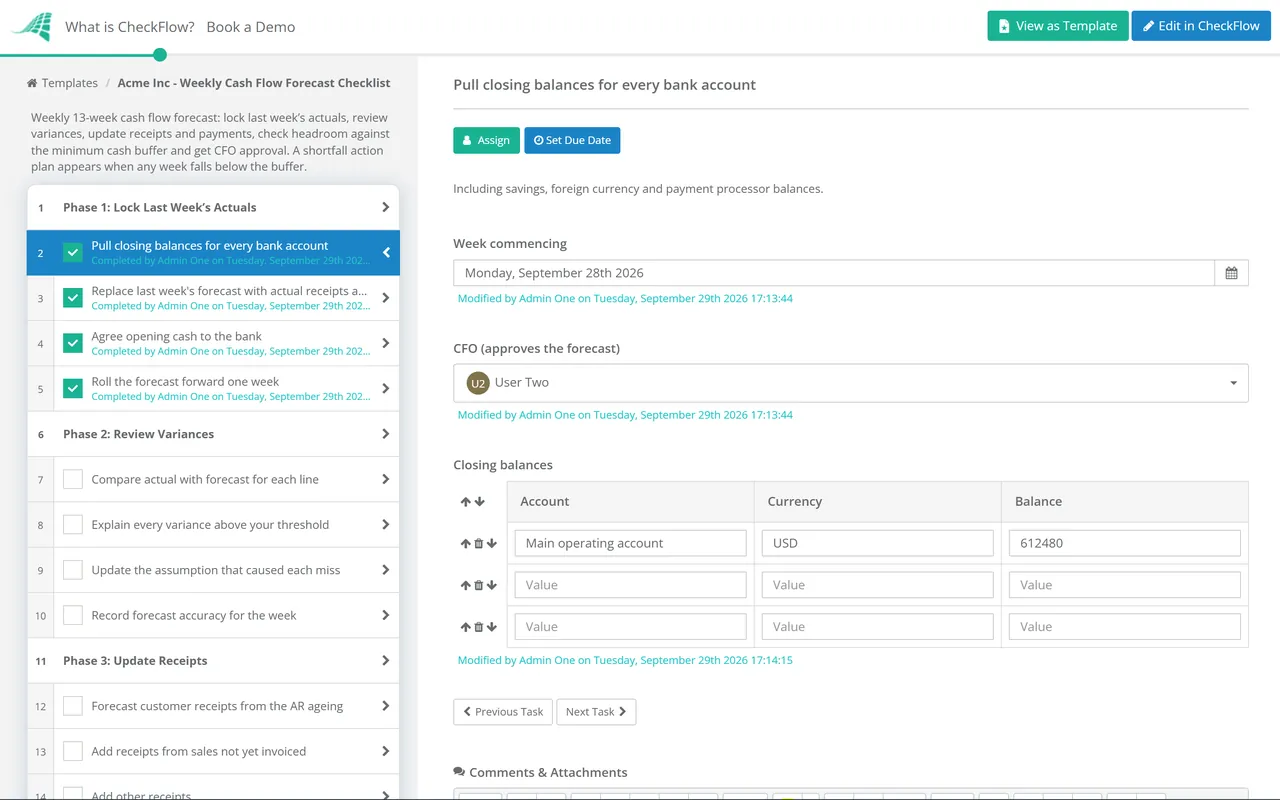This screenshot has height=800, width=1280.
Task: Check Add receipts from sales not yet invoiced
Action: pyautogui.click(x=73, y=752)
